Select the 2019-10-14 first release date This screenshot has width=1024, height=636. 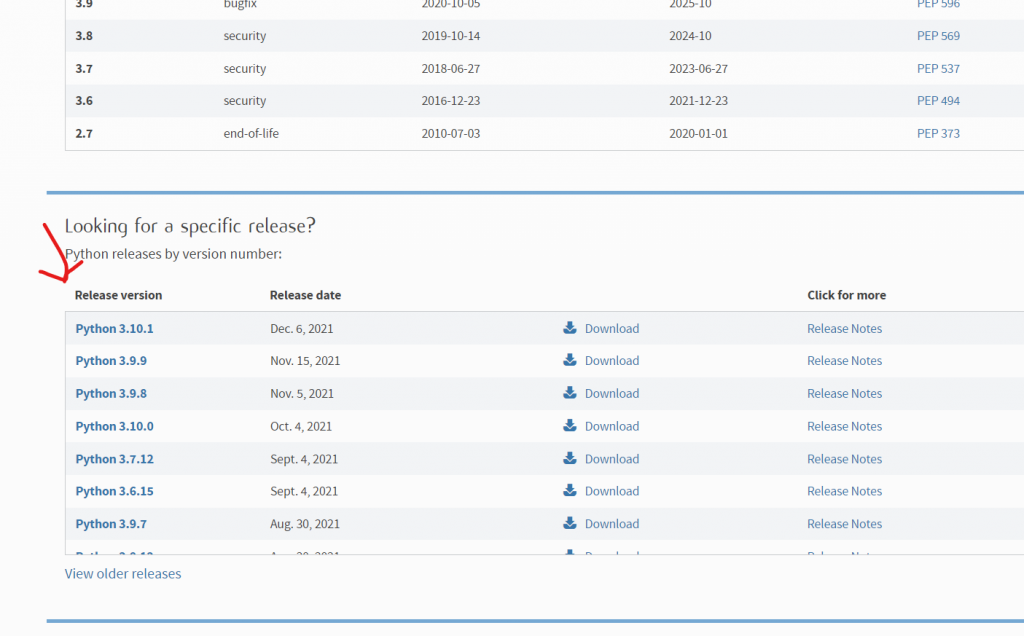point(451,36)
